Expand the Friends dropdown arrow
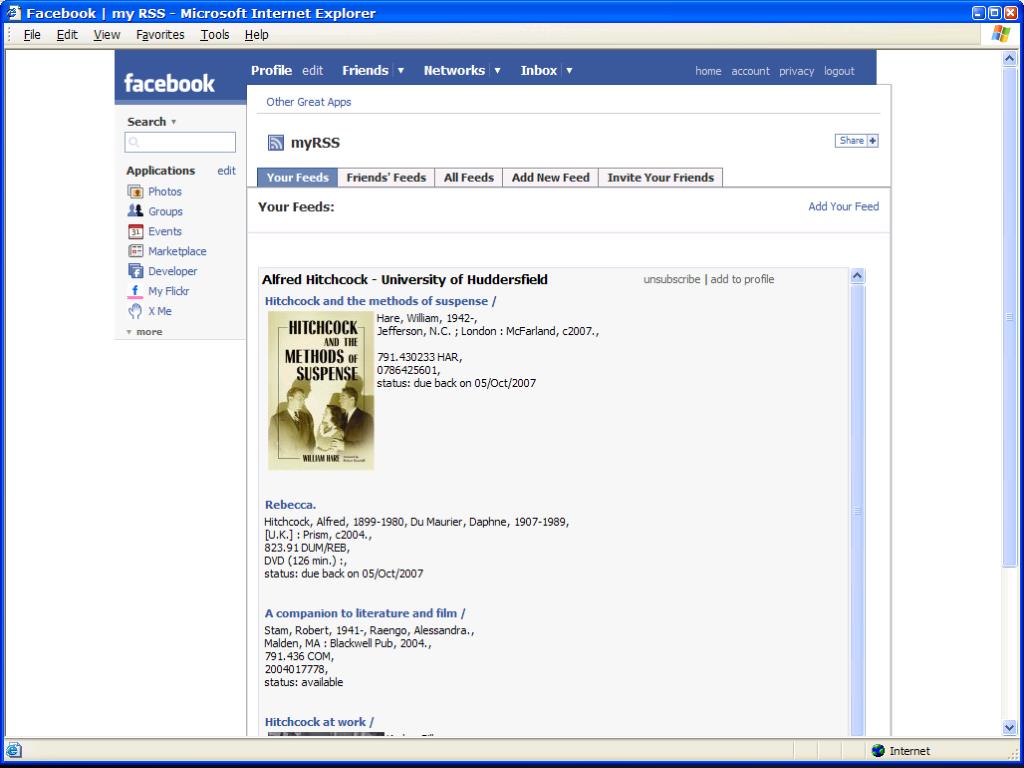The height and width of the screenshot is (768, 1024). pos(401,71)
